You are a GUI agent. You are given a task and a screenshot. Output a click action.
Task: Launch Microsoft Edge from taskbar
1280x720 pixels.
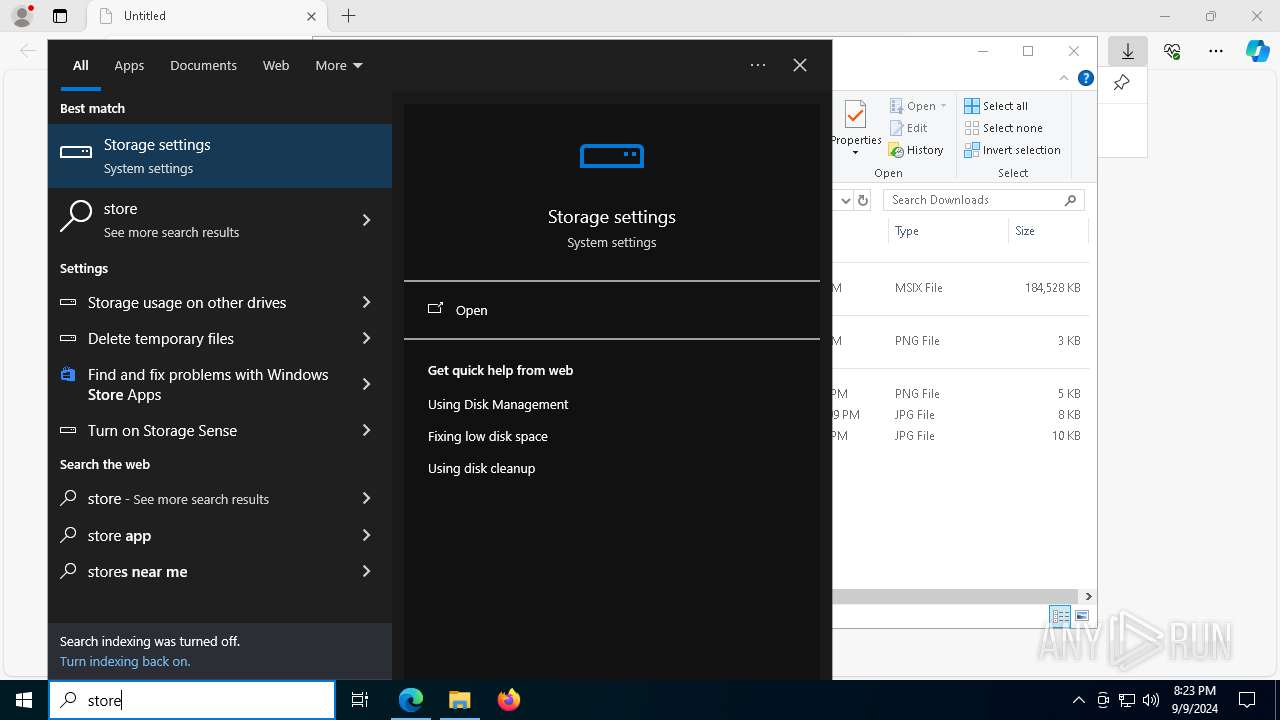tap(411, 700)
